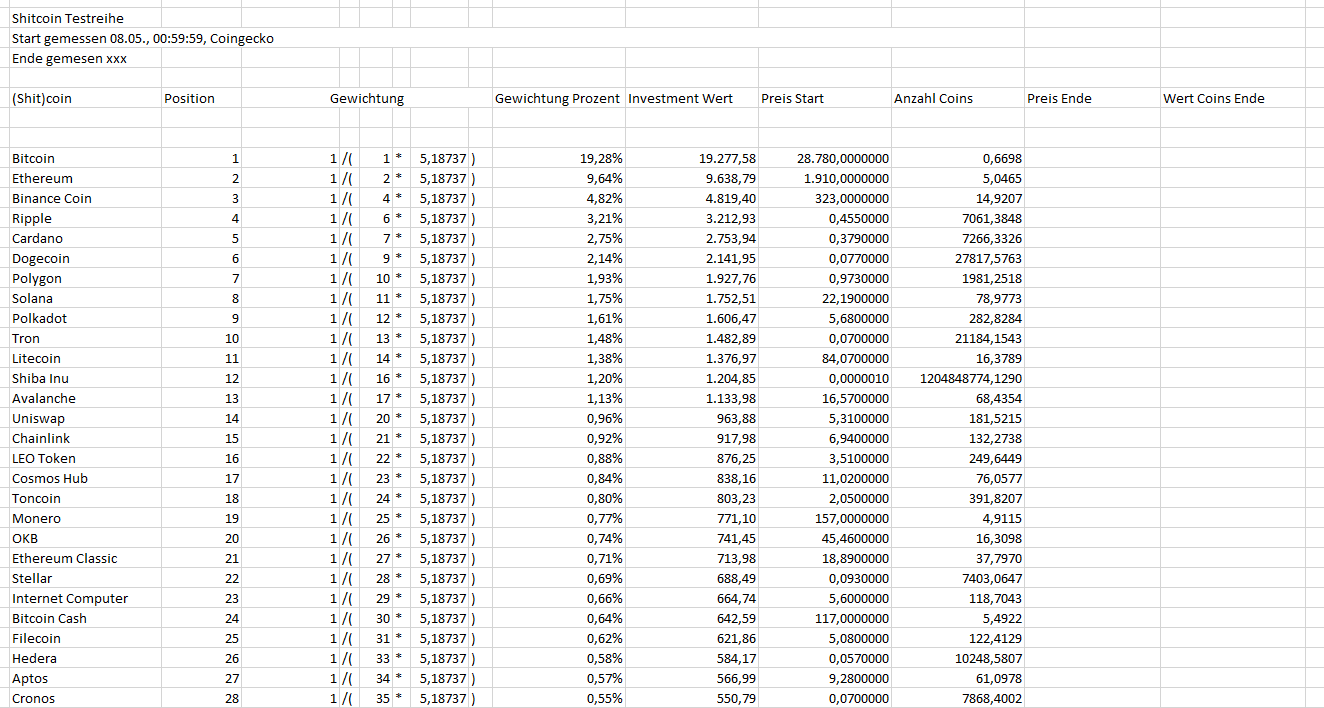Click the '9,64%' weighting cell
Viewport: 1324px width, 708px height.
pyautogui.click(x=558, y=178)
